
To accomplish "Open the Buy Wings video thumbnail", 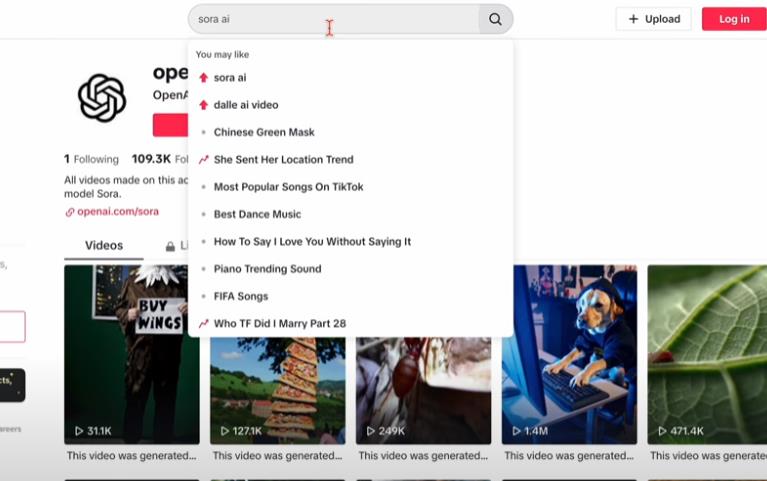I will [x=132, y=354].
